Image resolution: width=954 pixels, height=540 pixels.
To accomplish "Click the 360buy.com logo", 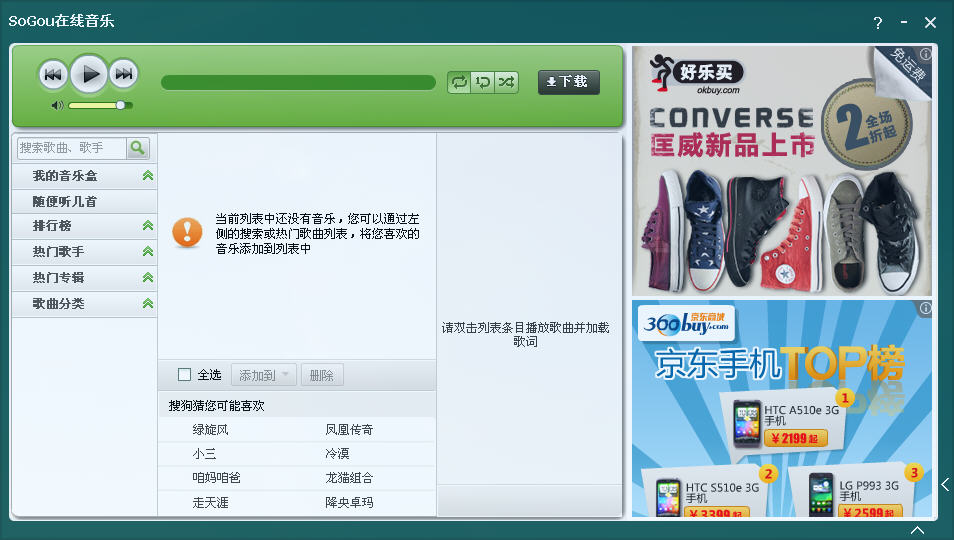I will point(686,323).
